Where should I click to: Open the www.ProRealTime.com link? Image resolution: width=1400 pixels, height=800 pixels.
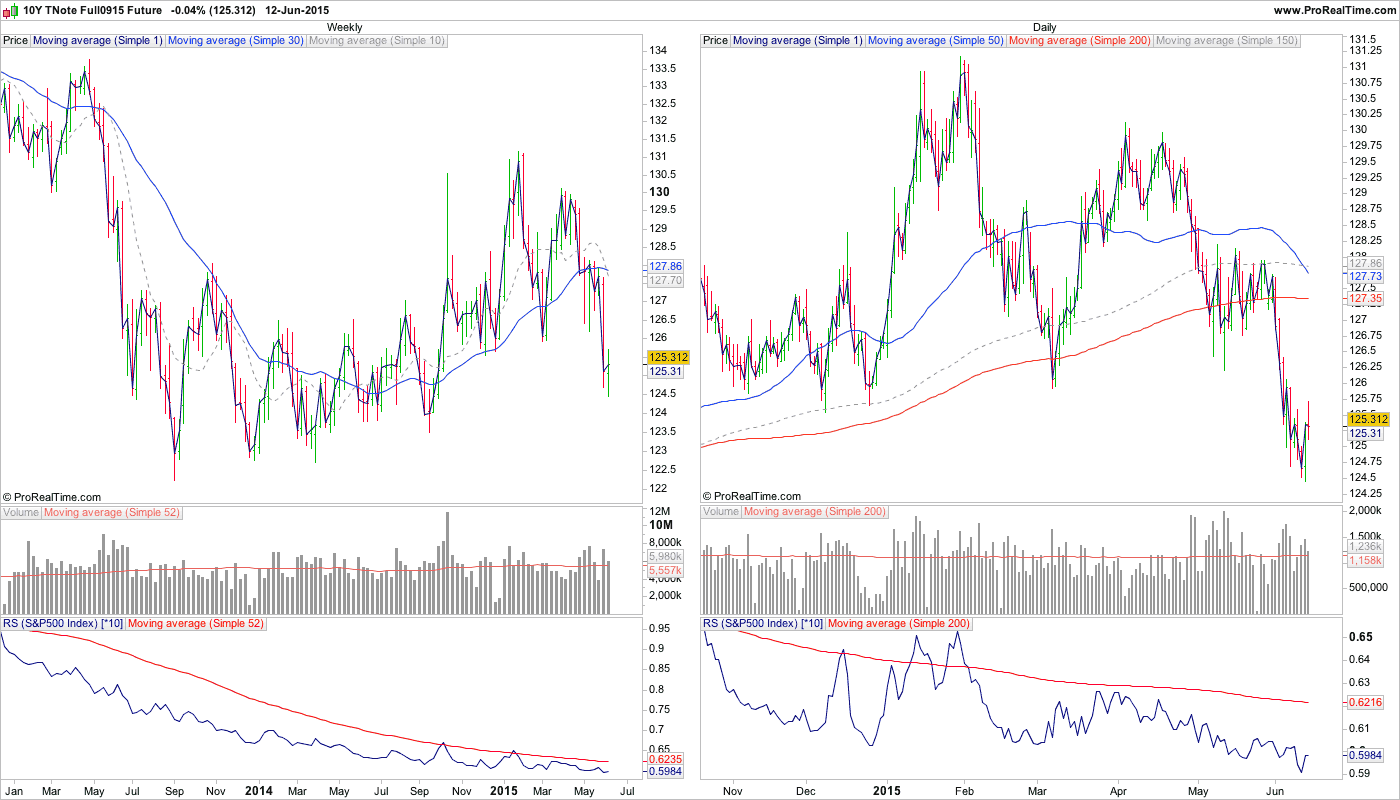tap(1335, 10)
